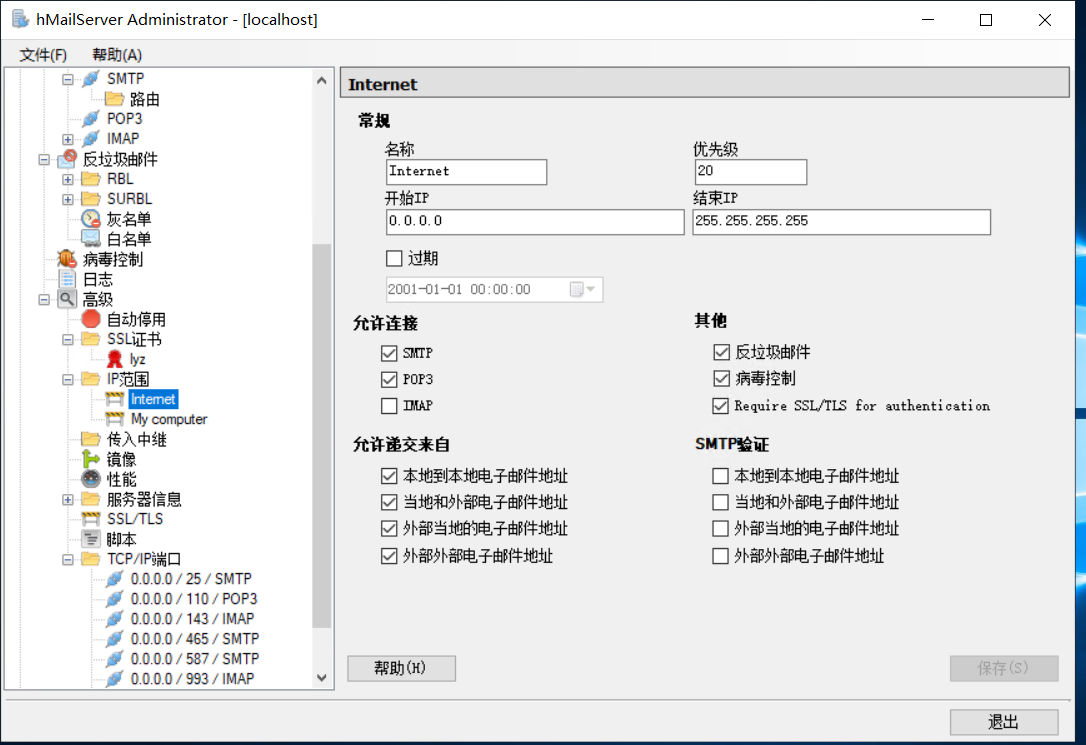The image size is (1086, 745).
Task: Open the 日志 log viewer icon
Action: click(65, 278)
